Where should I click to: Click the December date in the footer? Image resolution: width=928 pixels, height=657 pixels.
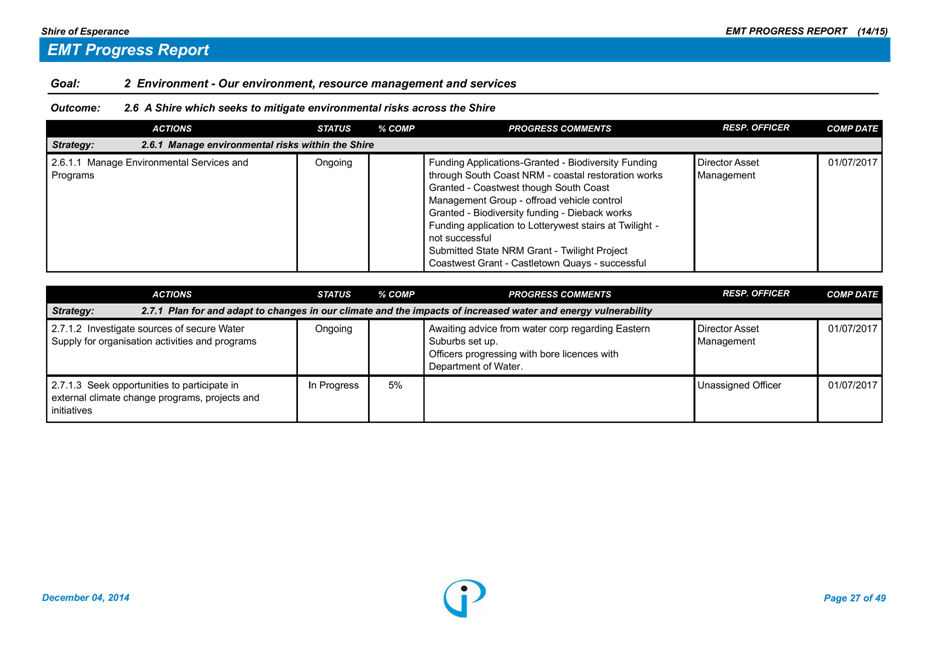(86, 598)
